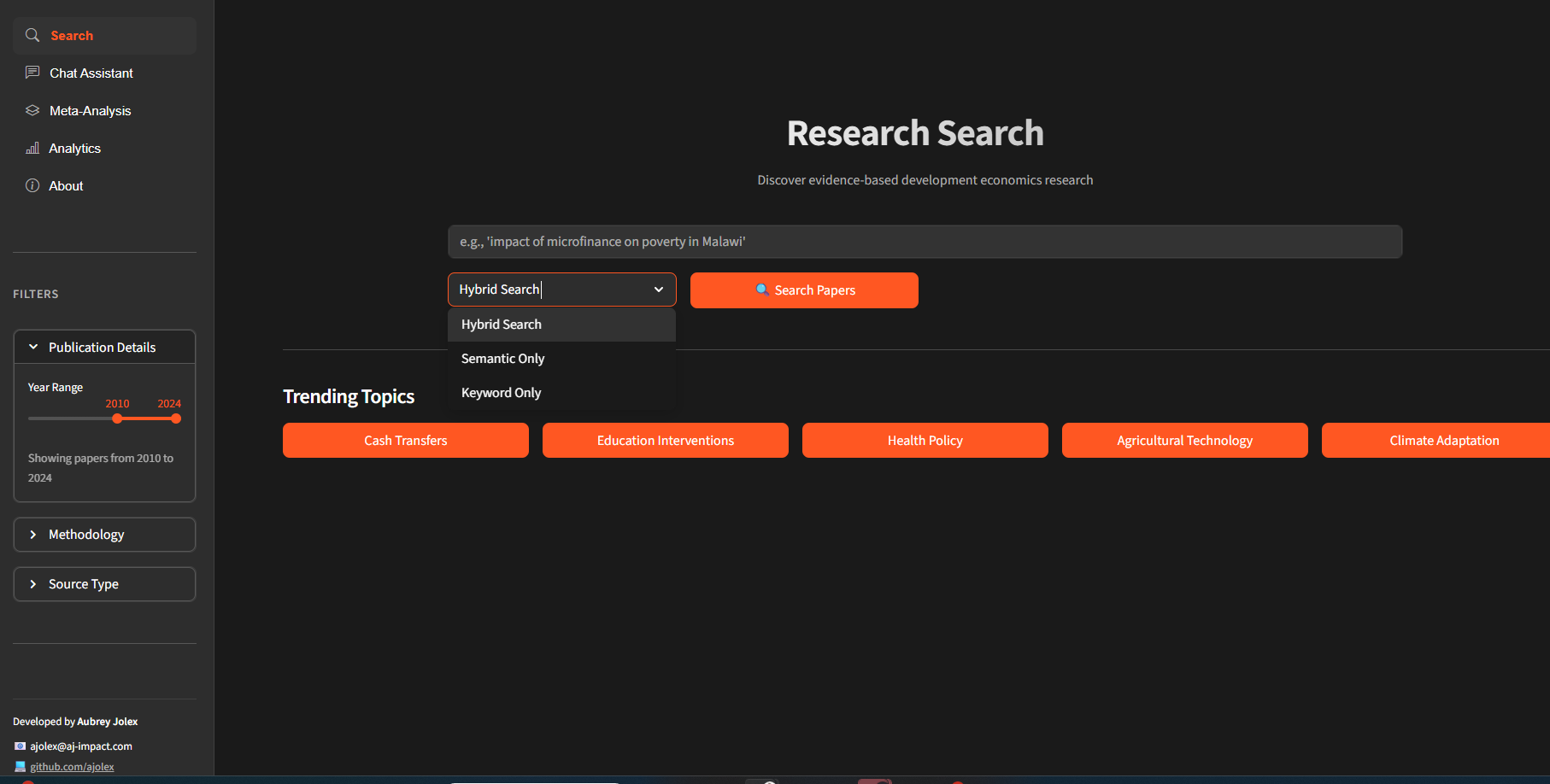Image resolution: width=1550 pixels, height=784 pixels.
Task: Open the github.com/ajolex link
Action: pos(73,767)
